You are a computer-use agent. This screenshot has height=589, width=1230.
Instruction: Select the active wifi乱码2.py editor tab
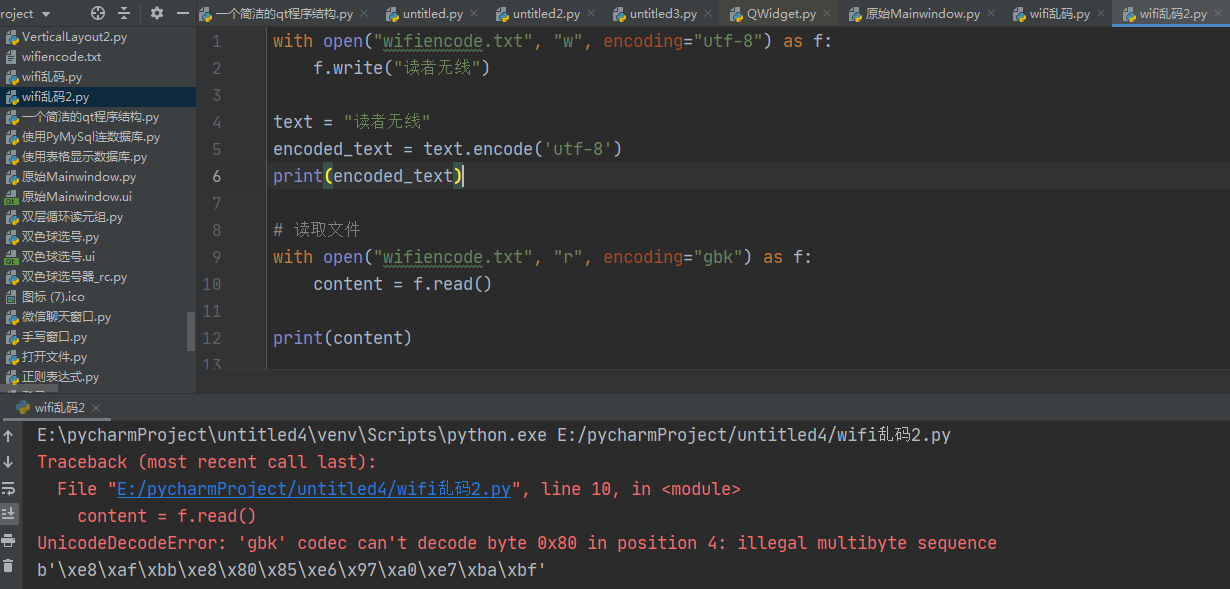(1171, 14)
